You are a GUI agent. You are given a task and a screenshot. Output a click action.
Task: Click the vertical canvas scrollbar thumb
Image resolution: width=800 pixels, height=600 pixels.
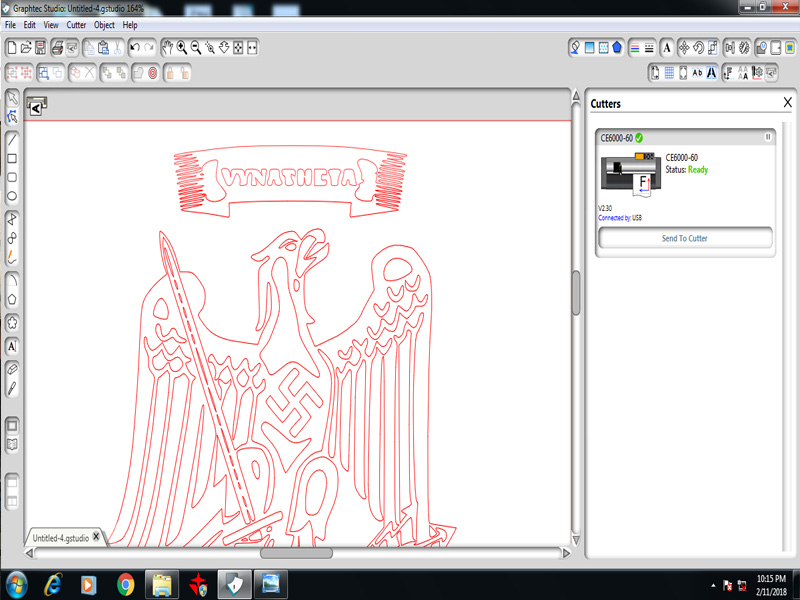pos(576,293)
